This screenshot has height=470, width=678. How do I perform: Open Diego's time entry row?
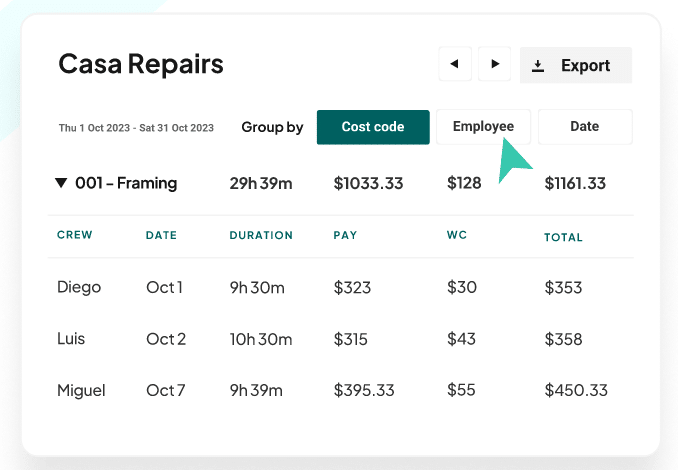(x=79, y=288)
